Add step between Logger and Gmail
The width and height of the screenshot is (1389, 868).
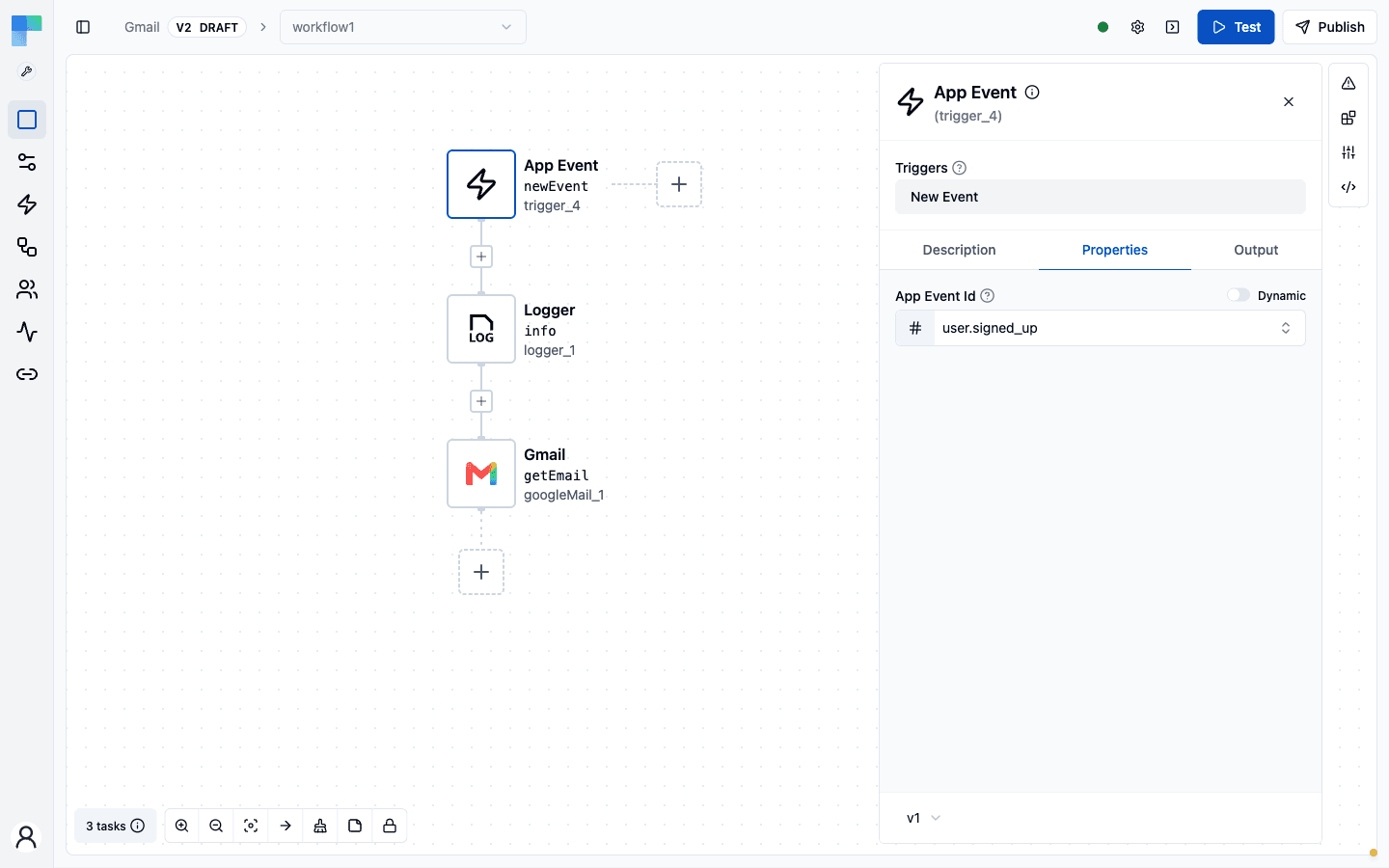(481, 401)
